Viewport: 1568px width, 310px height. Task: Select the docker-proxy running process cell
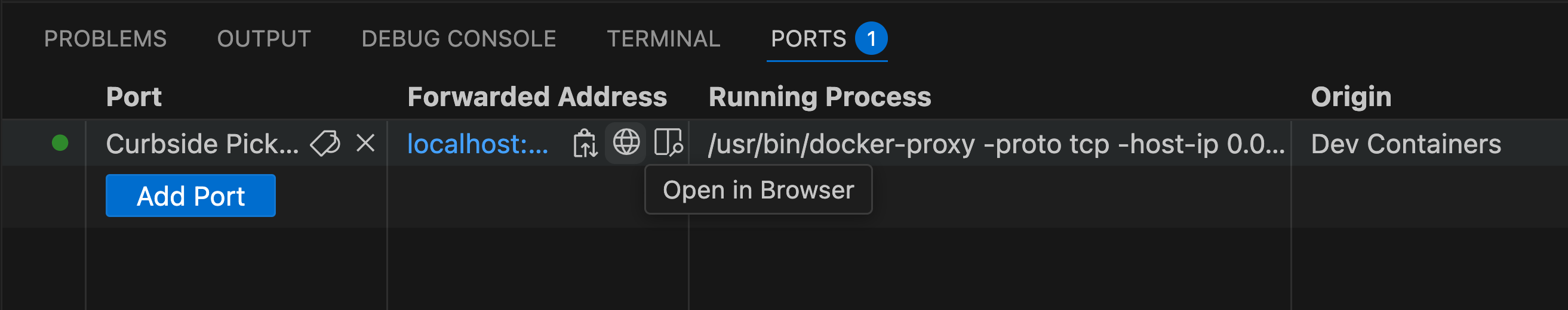996,144
